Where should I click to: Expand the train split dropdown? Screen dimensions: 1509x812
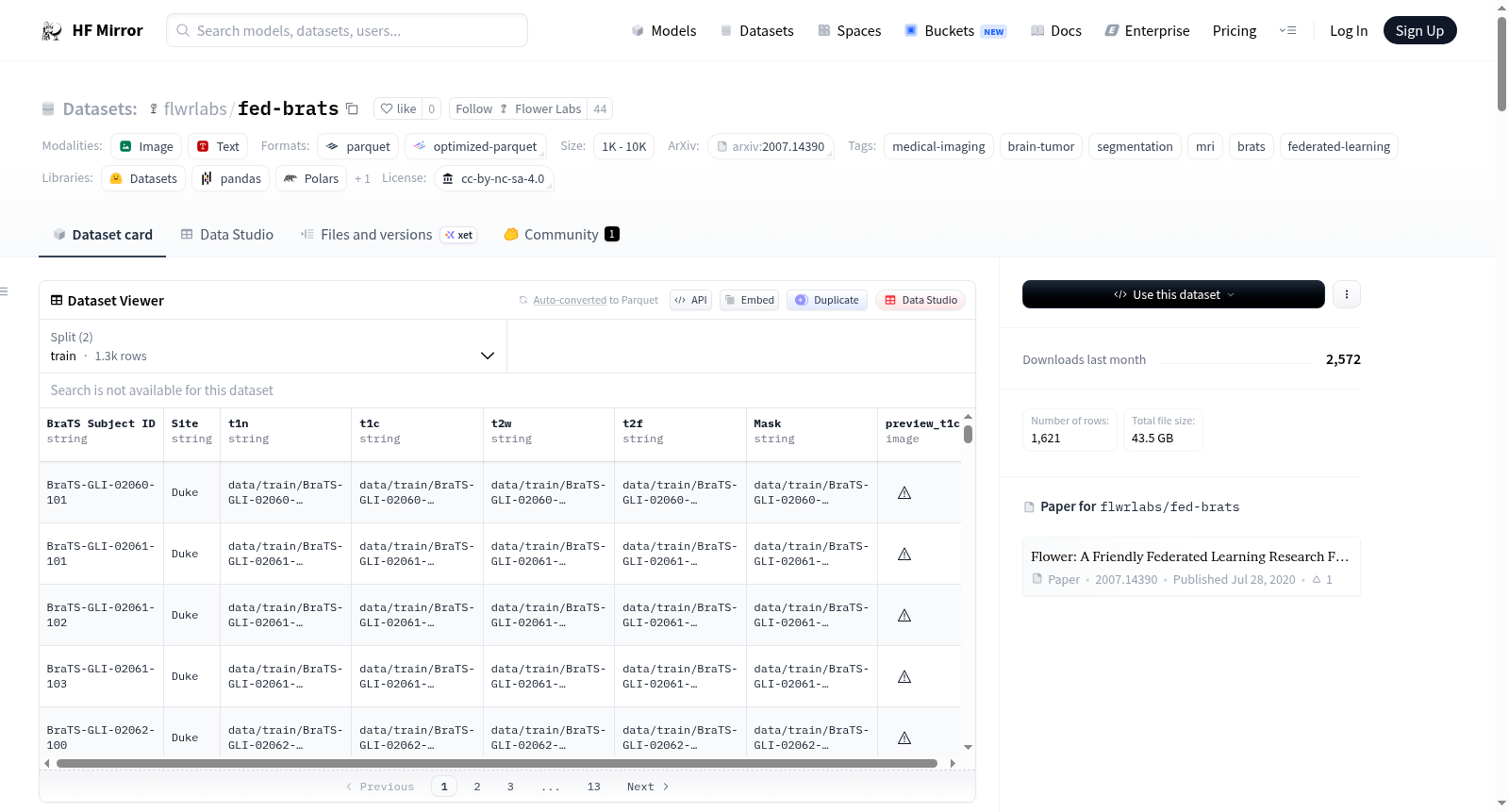pyautogui.click(x=273, y=346)
